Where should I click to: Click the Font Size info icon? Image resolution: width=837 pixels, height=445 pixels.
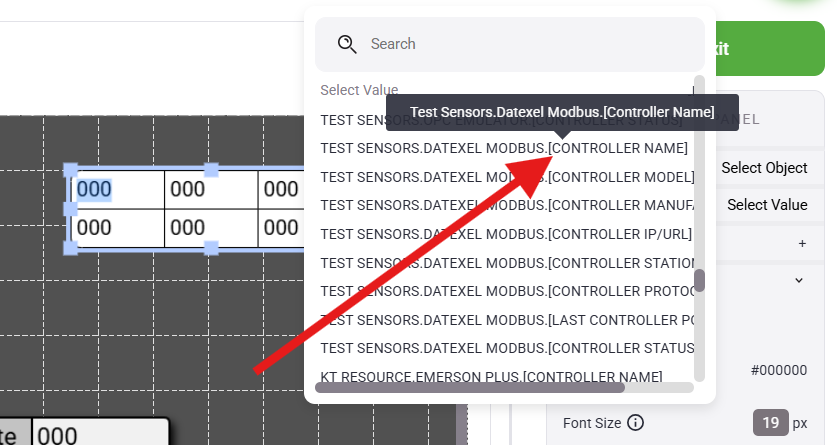click(x=635, y=422)
